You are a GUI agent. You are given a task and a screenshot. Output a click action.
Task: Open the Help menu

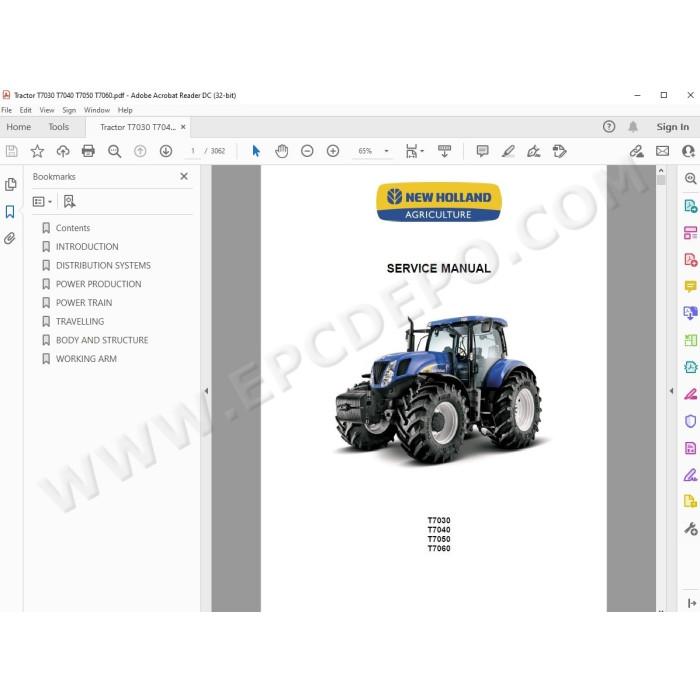tap(125, 110)
